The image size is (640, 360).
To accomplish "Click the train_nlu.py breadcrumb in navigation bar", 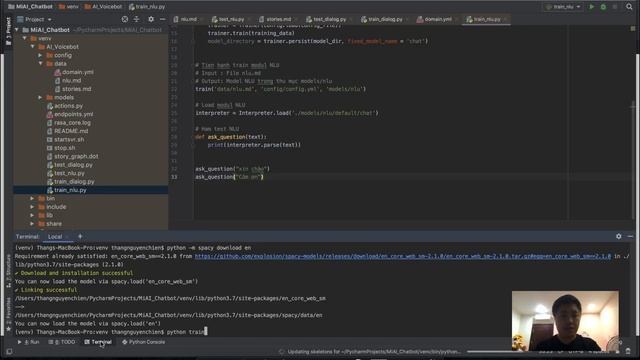I will 147,7.
